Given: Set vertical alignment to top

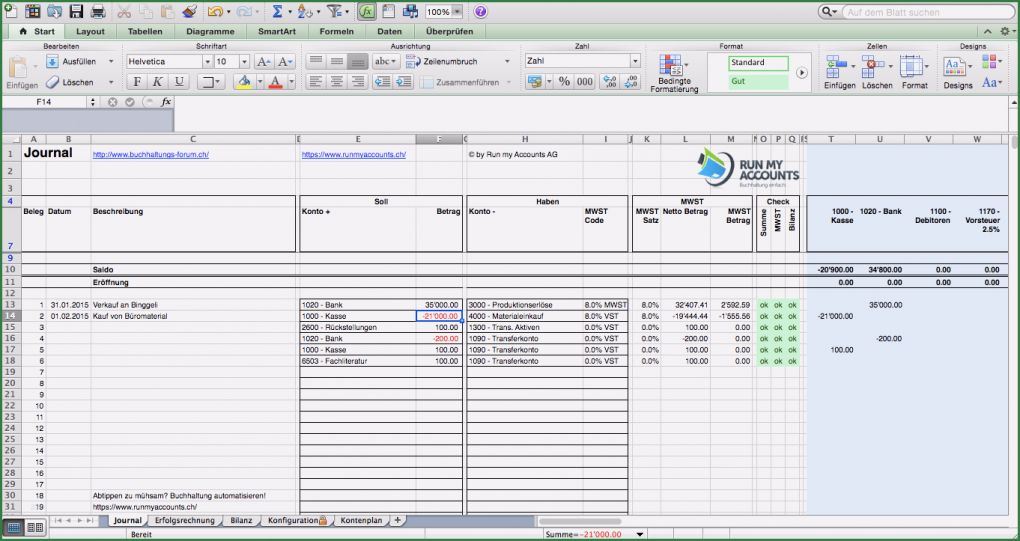Looking at the screenshot, I should 315,61.
